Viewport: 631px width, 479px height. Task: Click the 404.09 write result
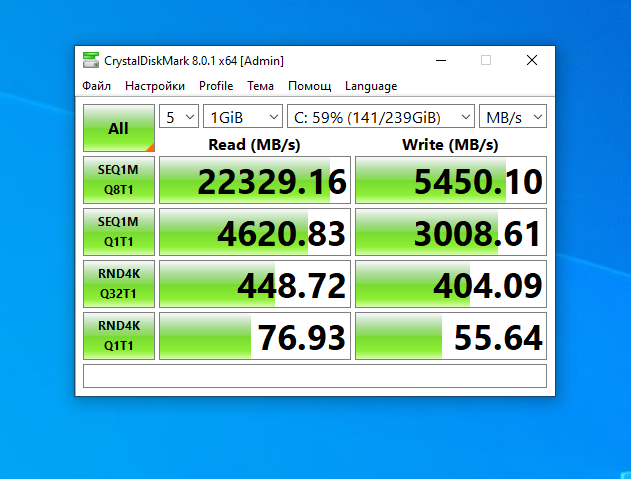click(x=451, y=284)
